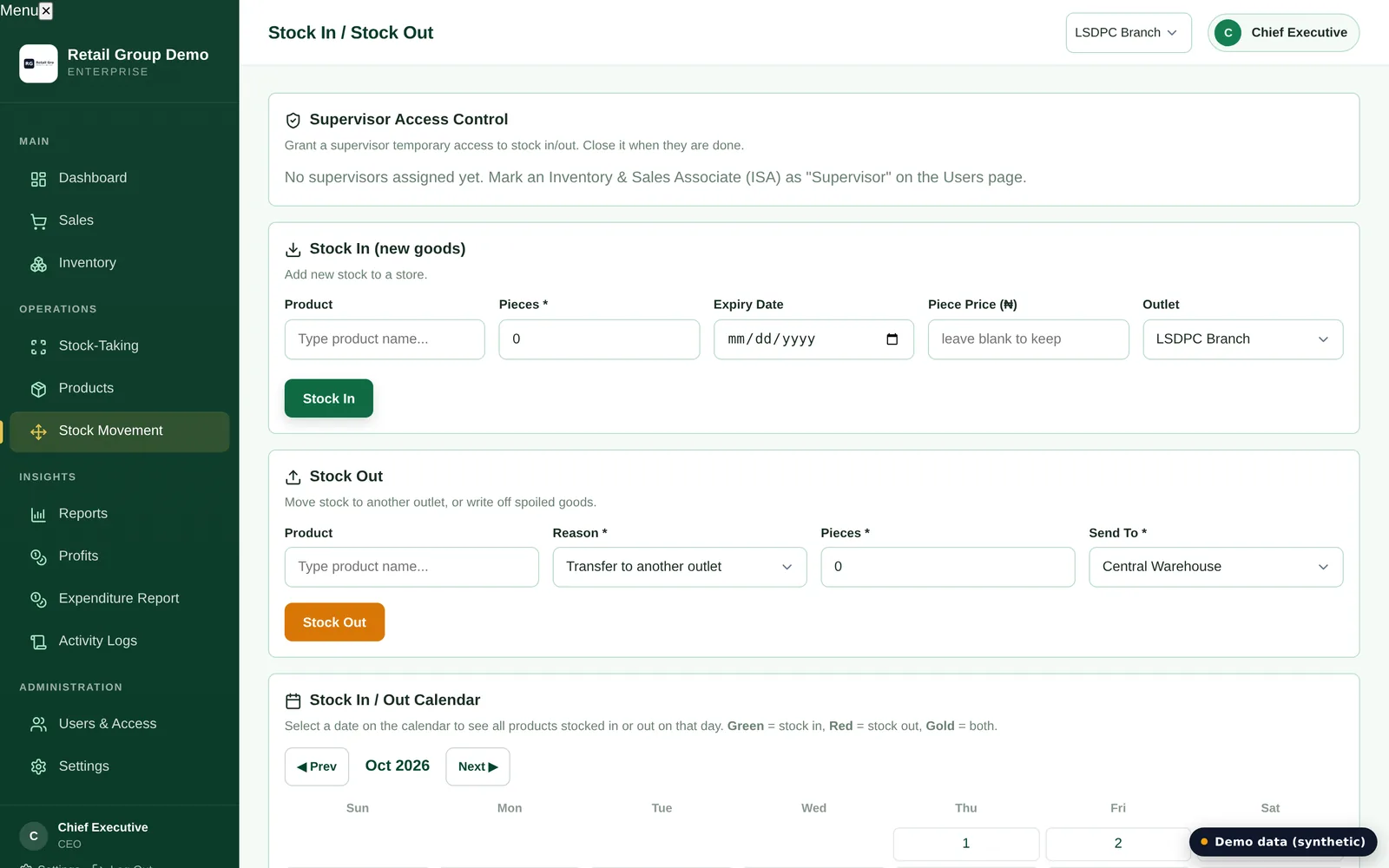
Task: Expand the Send To dropdown
Action: pos(1215,567)
